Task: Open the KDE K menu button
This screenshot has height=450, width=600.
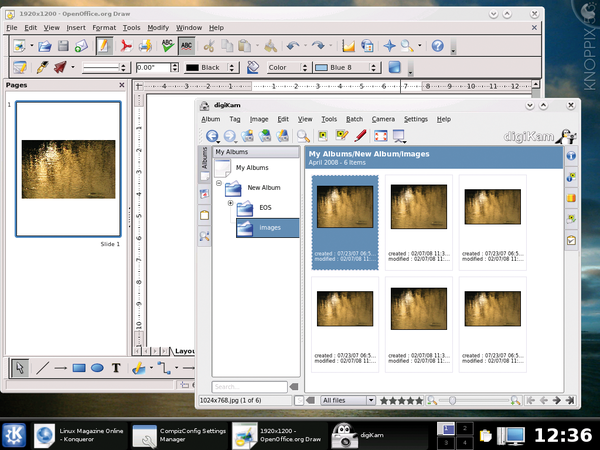Action: (x=14, y=435)
